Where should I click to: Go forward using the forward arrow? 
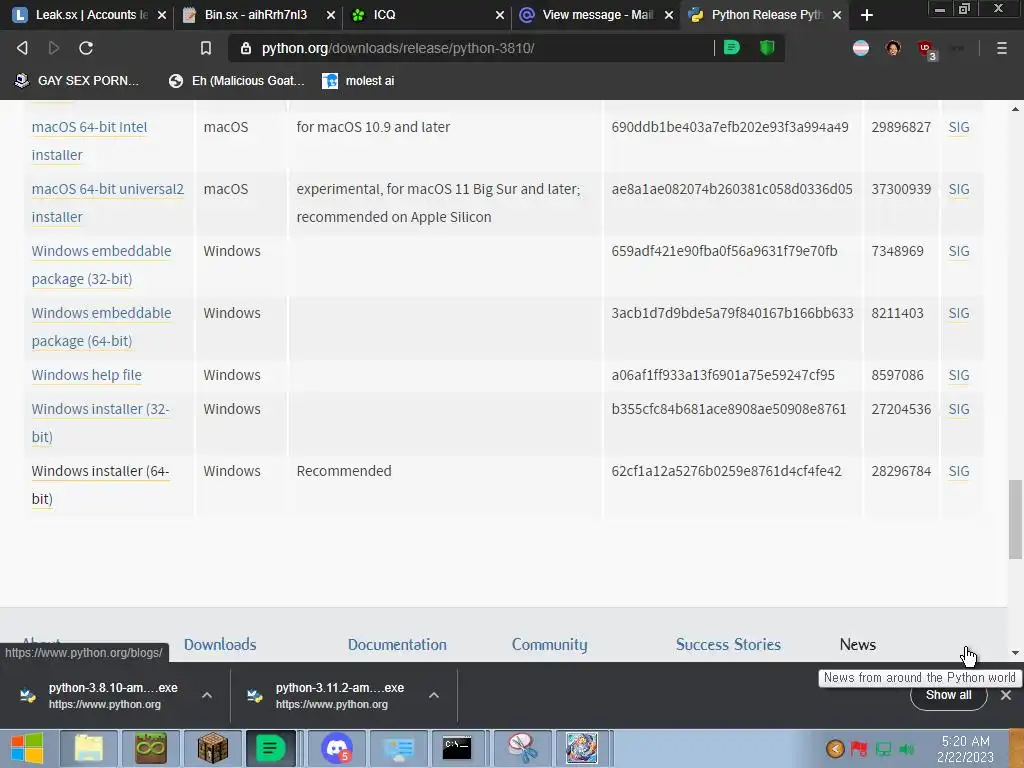pyautogui.click(x=54, y=48)
